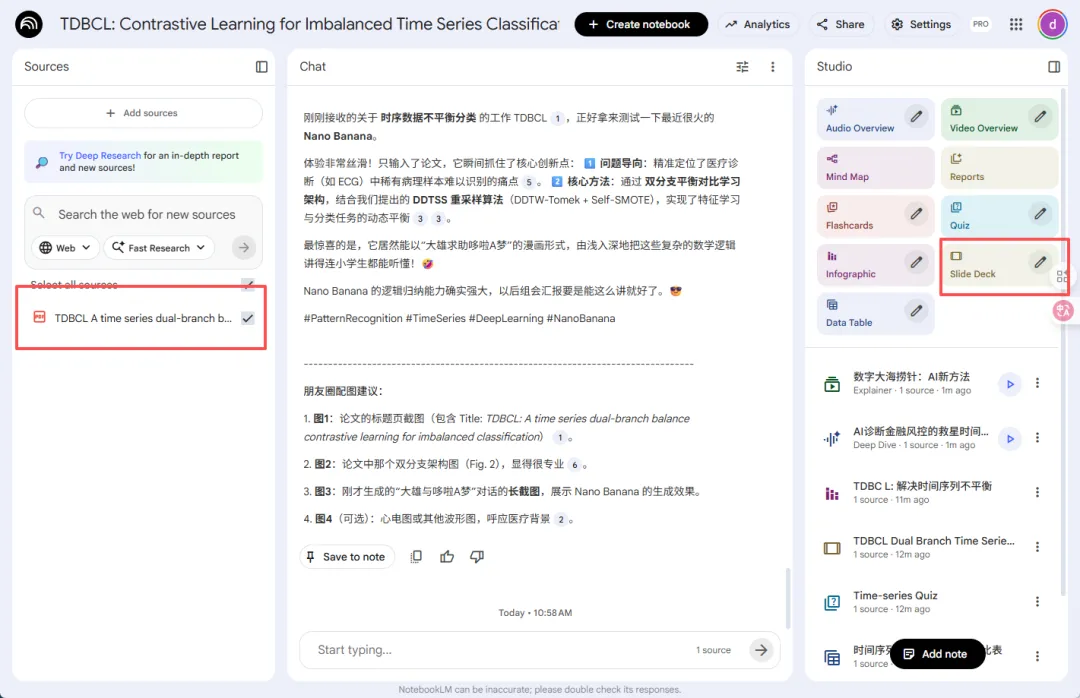Screen dimensions: 1080x698
Task: Click the Share button
Action: pyautogui.click(x=840, y=24)
